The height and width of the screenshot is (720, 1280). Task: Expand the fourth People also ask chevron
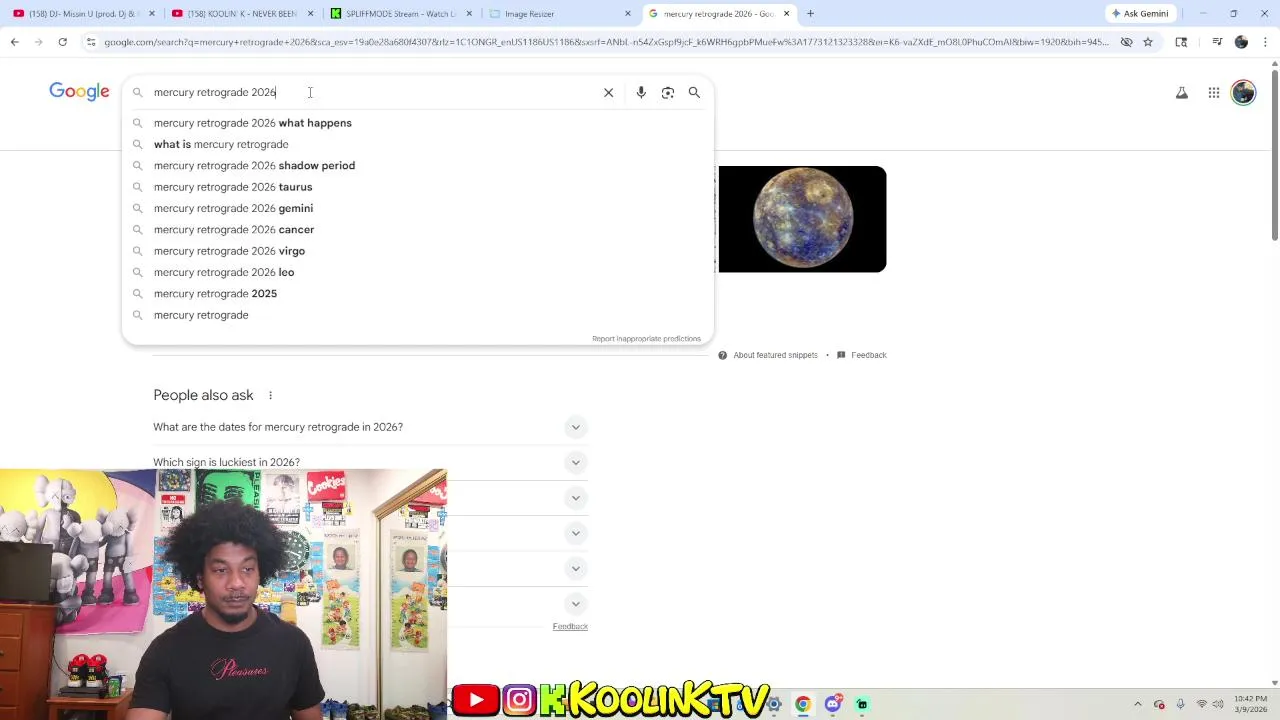coord(575,533)
